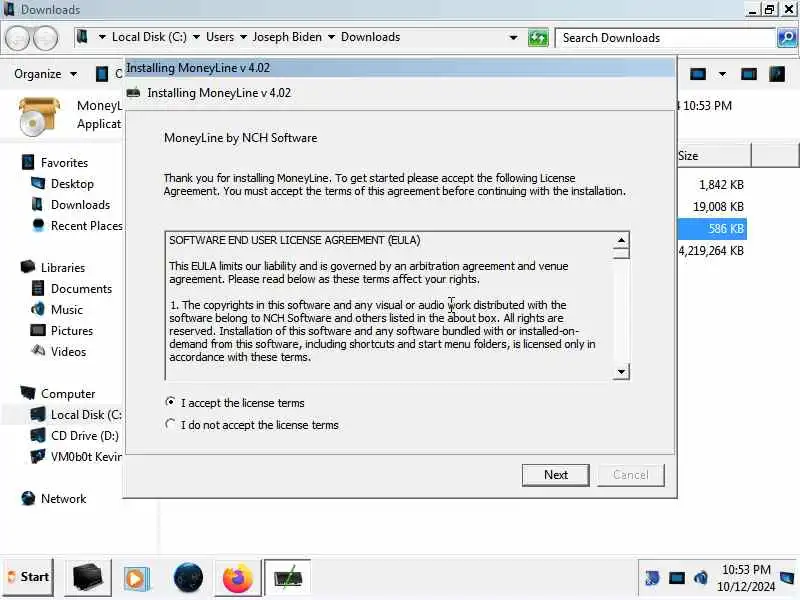Select the file sized 19,008 KB
This screenshot has width=800, height=600.
point(718,207)
